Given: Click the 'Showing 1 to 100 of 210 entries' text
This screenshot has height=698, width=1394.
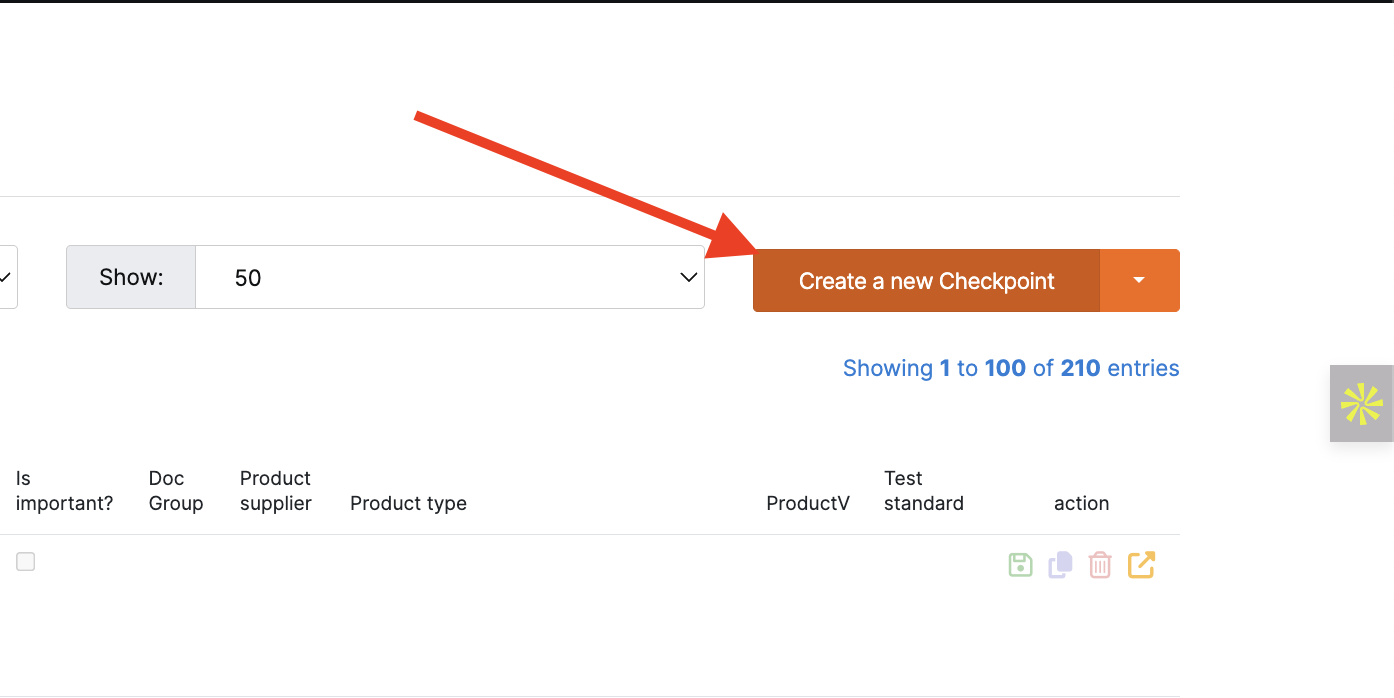Looking at the screenshot, I should click(x=1011, y=368).
